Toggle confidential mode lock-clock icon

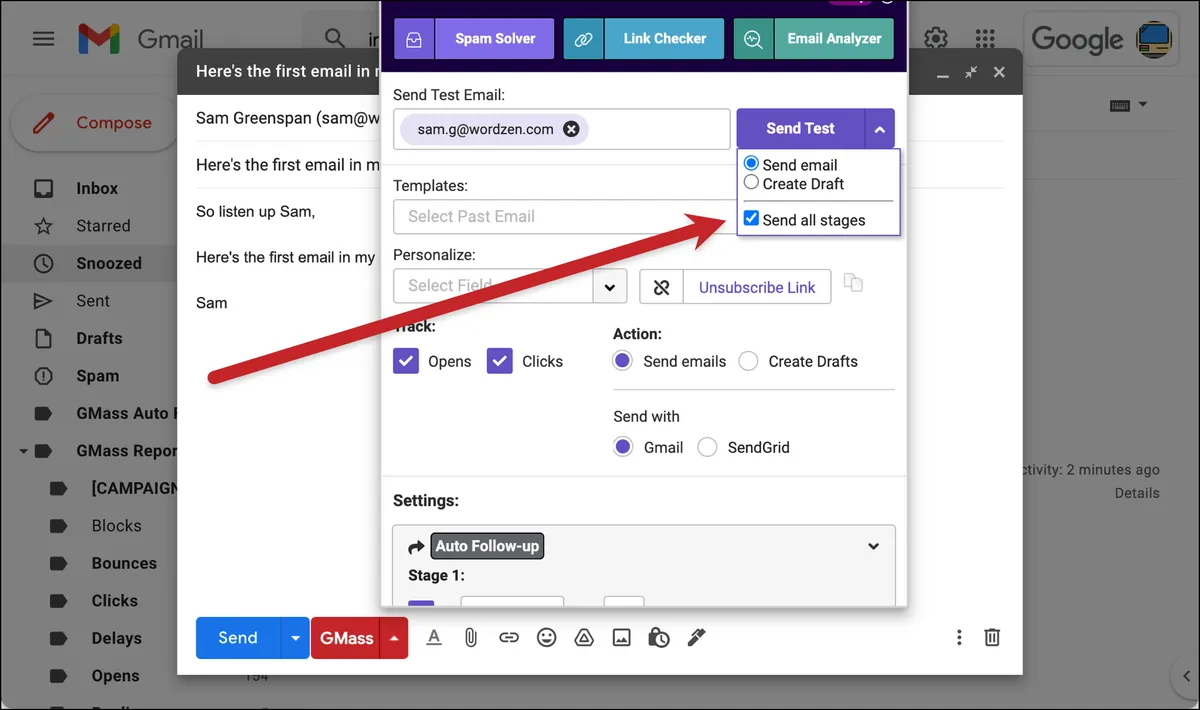pyautogui.click(x=659, y=637)
